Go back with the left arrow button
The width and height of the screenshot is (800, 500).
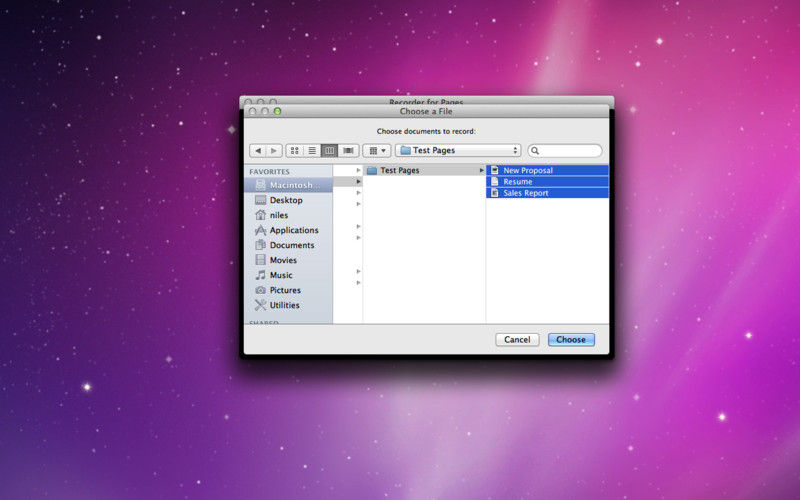[258, 151]
